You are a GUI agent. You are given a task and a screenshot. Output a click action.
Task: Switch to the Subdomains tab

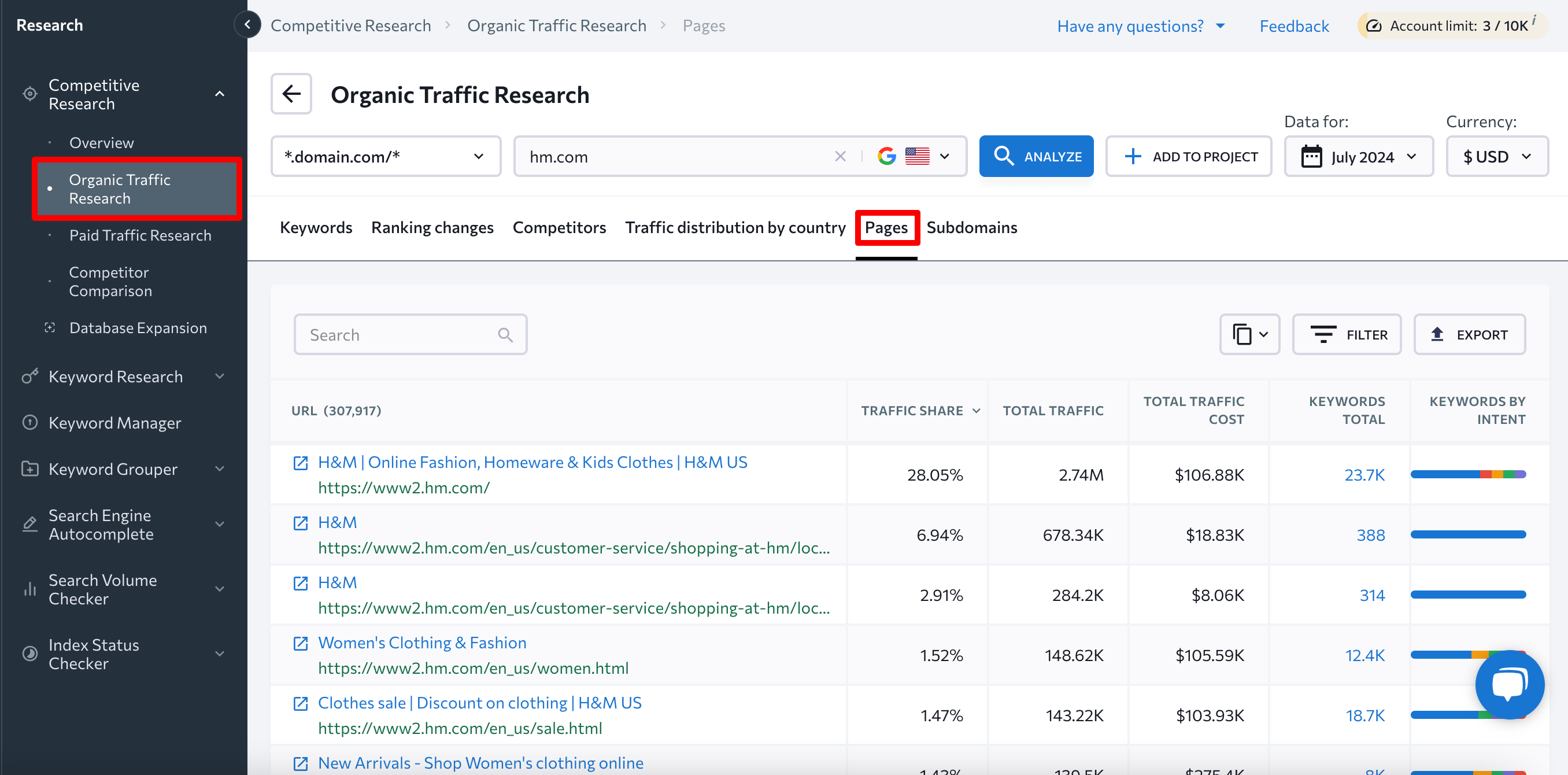(971, 227)
